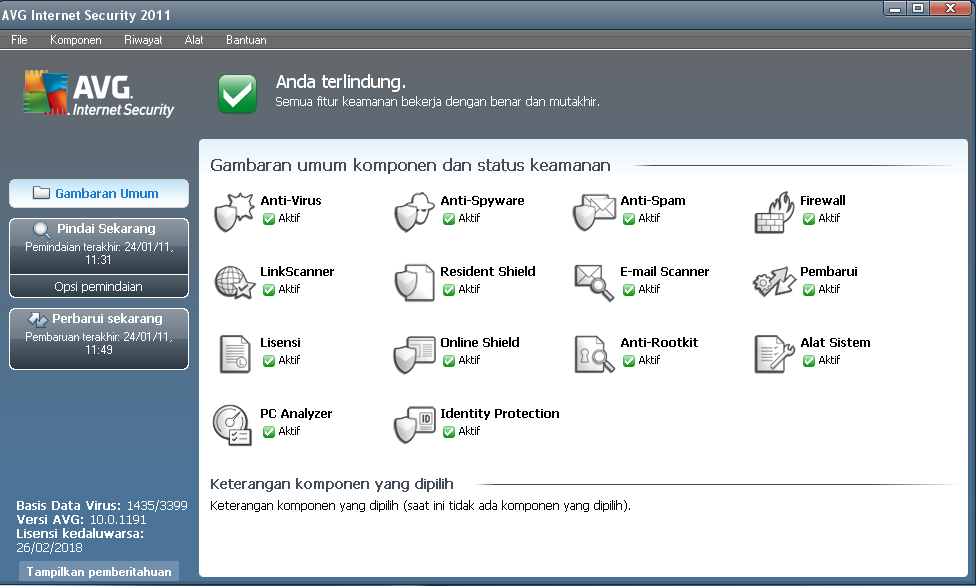Close the AVG Internet Security window
This screenshot has width=976, height=586.
point(950,8)
